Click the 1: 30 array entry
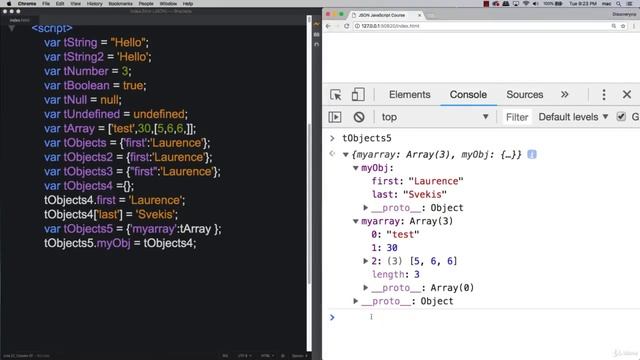This screenshot has height=360, width=640. (x=384, y=248)
